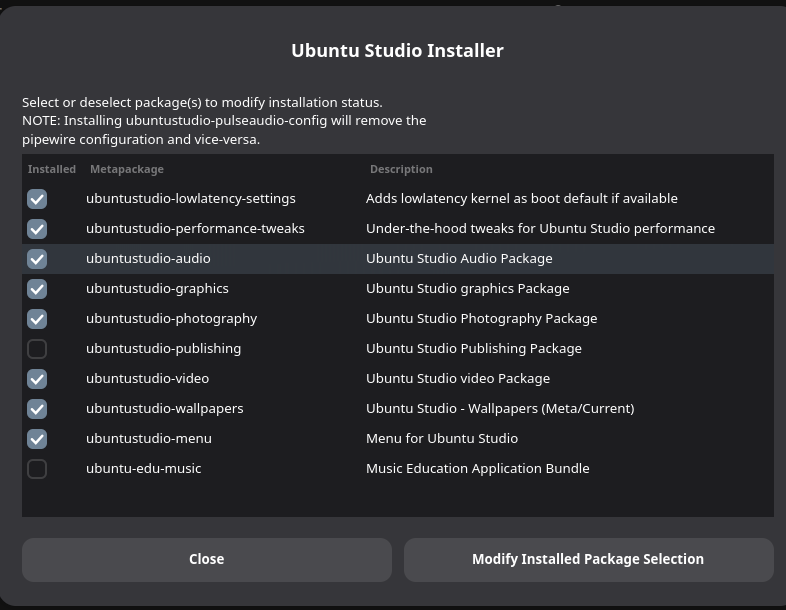Uncheck the ubuntustudio-lowlatency-settings checkbox
This screenshot has height=610, width=786.
pyautogui.click(x=37, y=199)
